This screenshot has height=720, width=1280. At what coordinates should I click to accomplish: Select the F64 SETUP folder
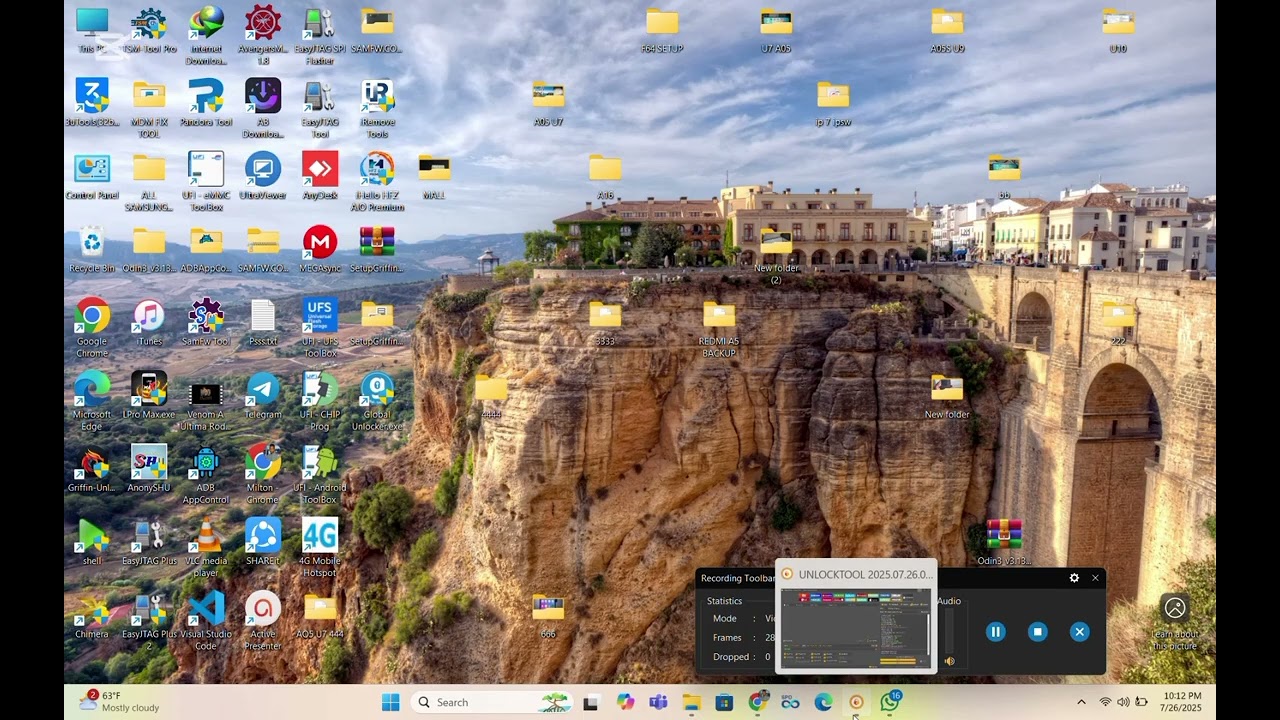(x=662, y=30)
